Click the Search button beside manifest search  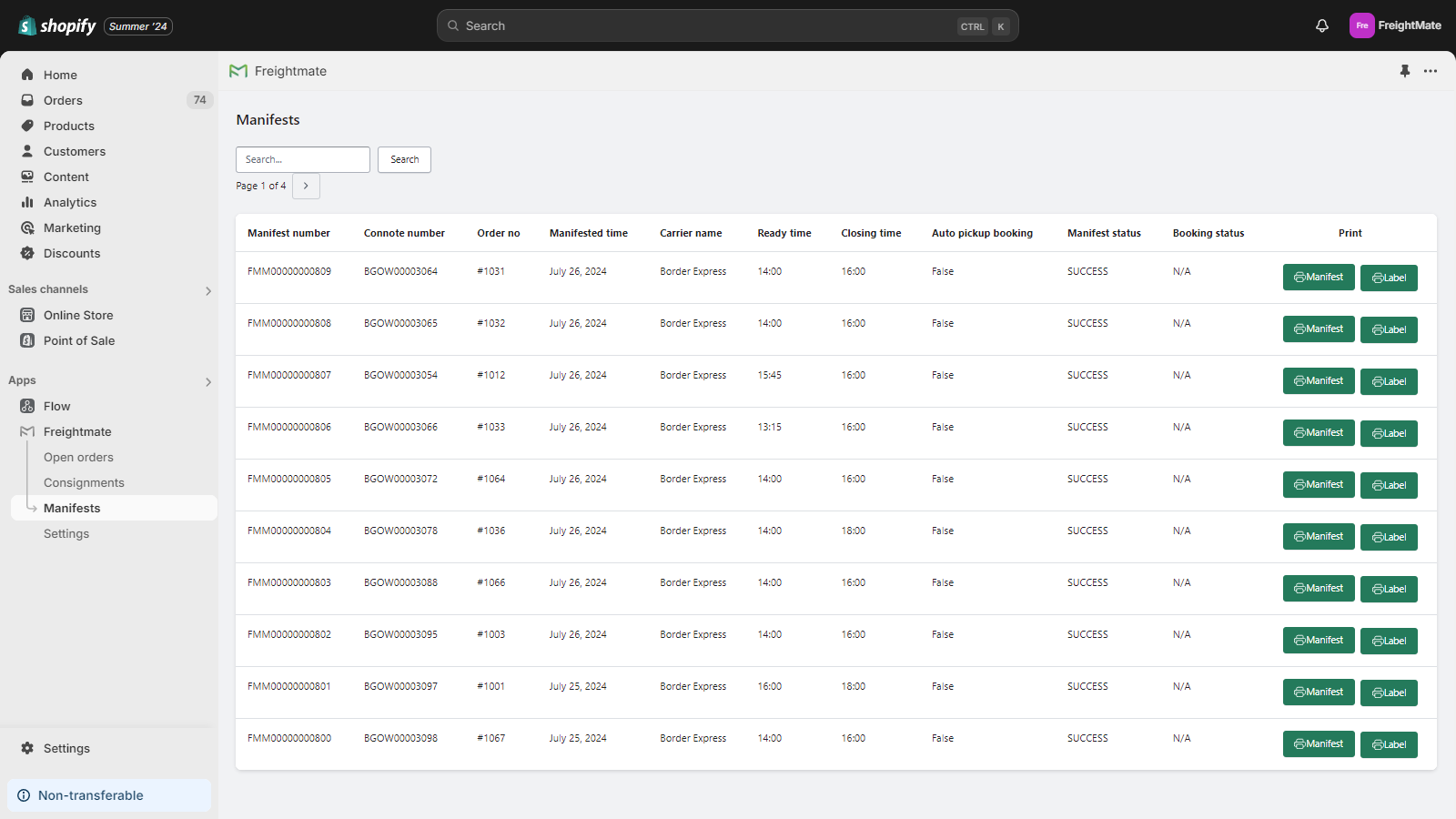(x=404, y=159)
